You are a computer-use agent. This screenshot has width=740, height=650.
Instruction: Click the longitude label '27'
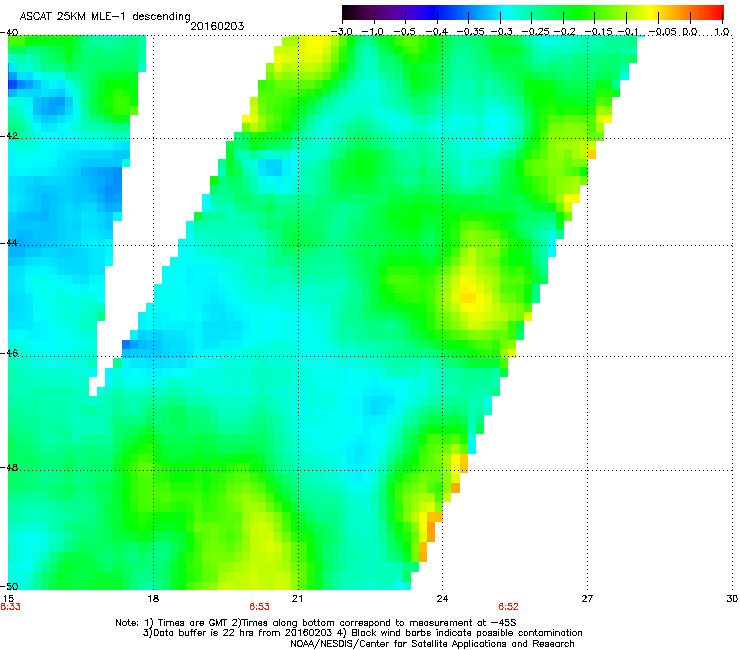587,599
